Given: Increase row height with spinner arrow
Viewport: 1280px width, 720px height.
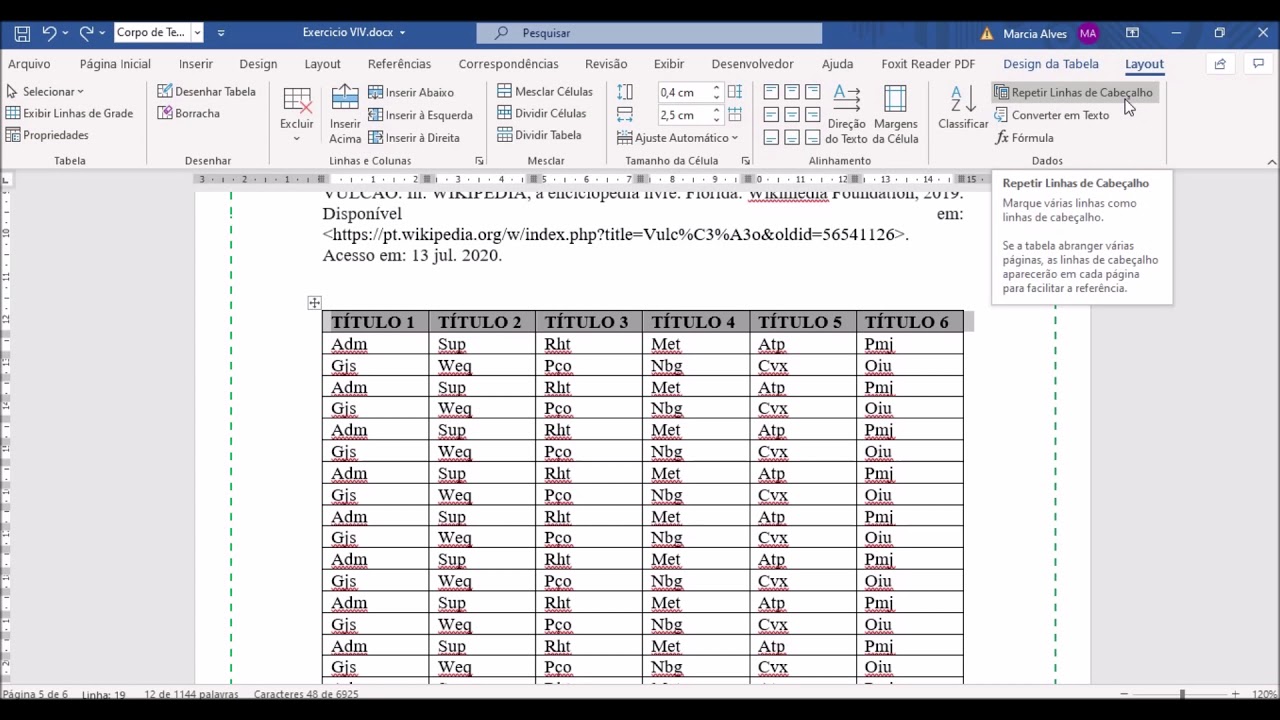Looking at the screenshot, I should (x=716, y=88).
